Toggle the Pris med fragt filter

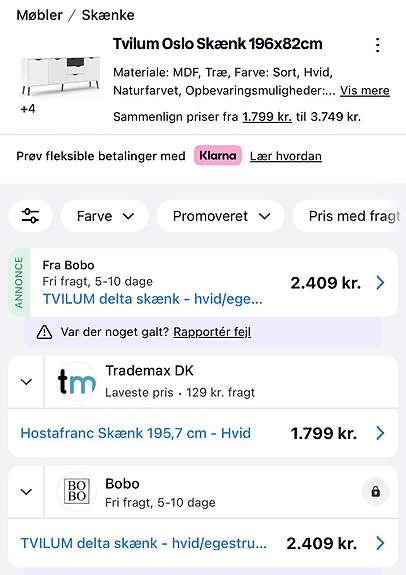[x=349, y=216]
